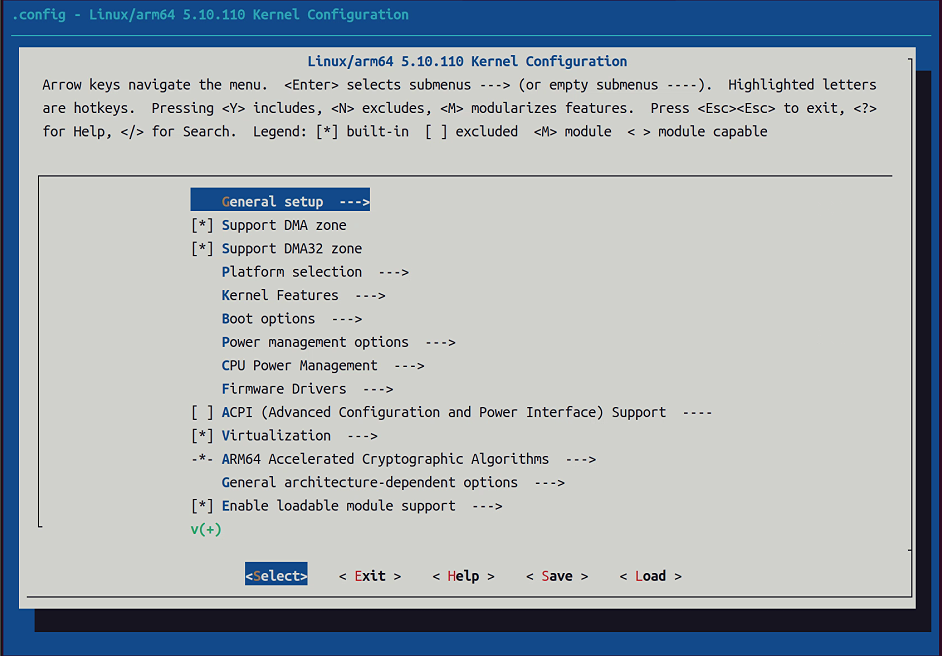Click the Load button

tap(650, 576)
